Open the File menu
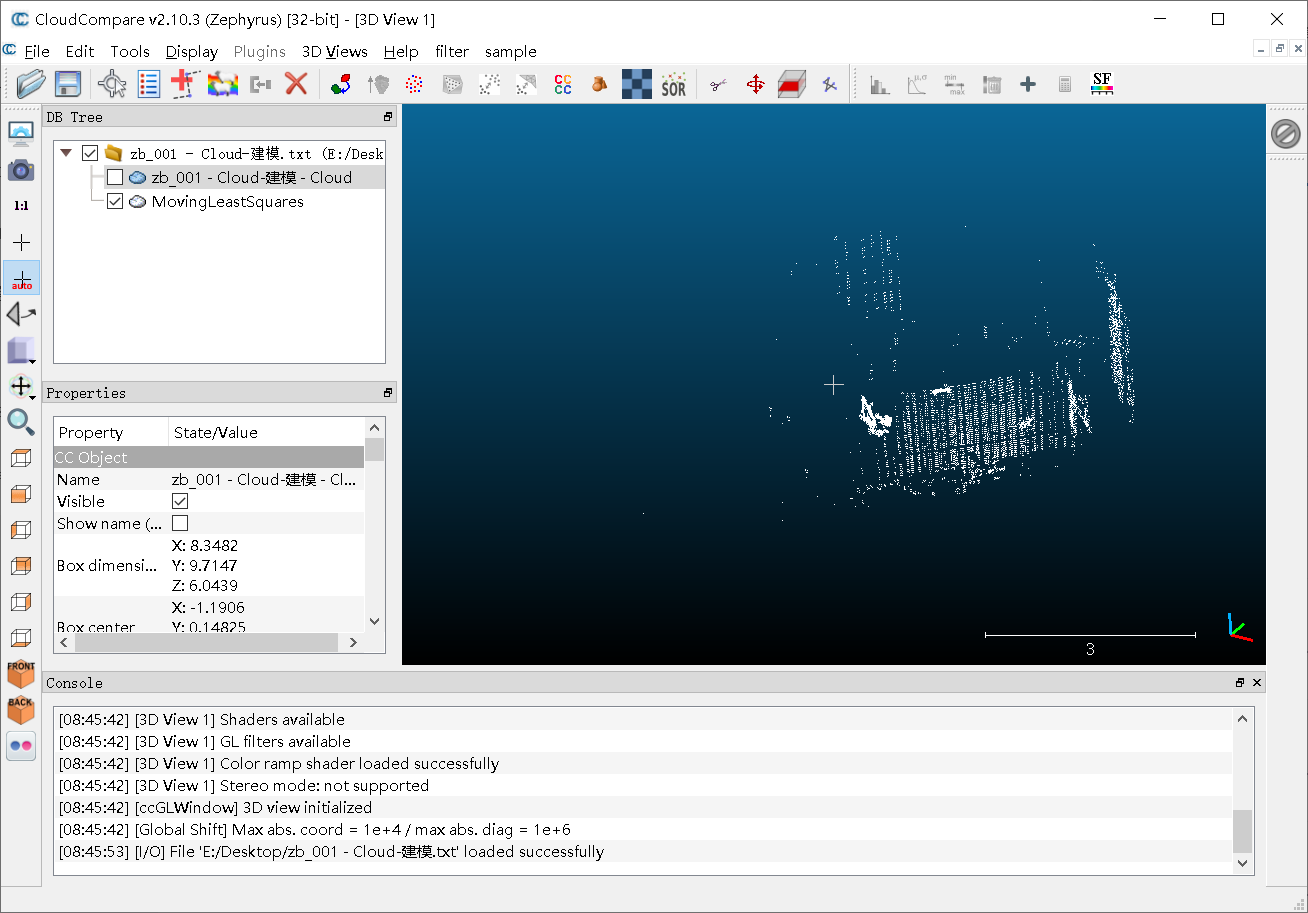The height and width of the screenshot is (913, 1308). [37, 51]
